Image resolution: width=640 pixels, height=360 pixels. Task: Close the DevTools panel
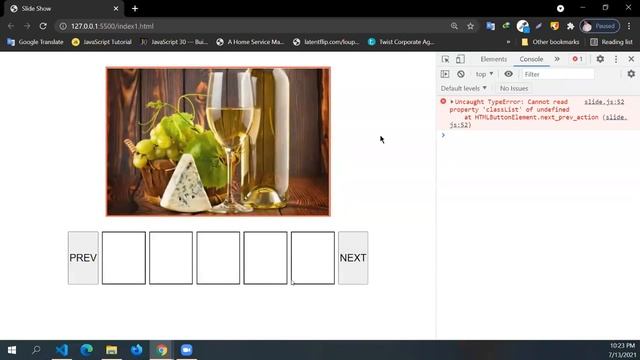[631, 59]
